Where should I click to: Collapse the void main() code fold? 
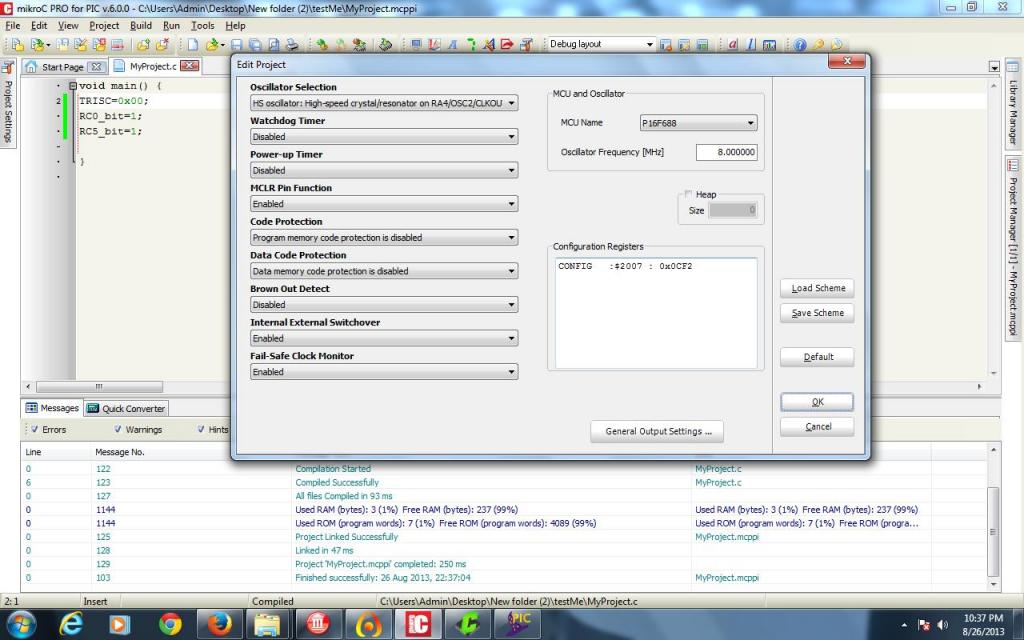click(x=73, y=86)
